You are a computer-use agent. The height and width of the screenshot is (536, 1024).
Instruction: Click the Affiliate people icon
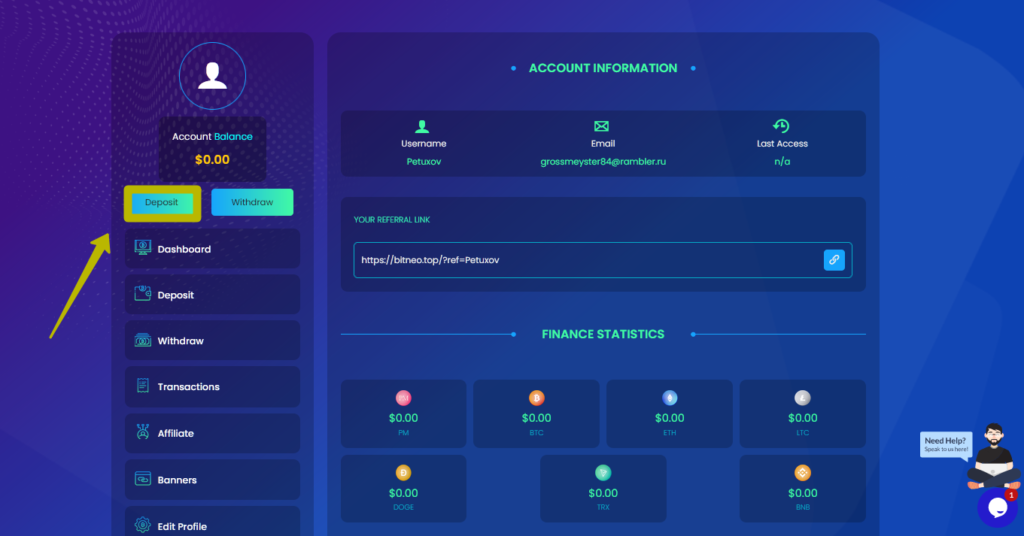pos(142,432)
